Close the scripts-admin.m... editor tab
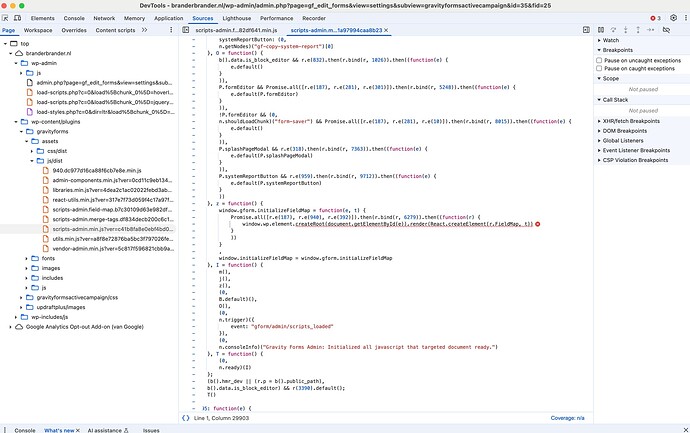 pos(386,30)
